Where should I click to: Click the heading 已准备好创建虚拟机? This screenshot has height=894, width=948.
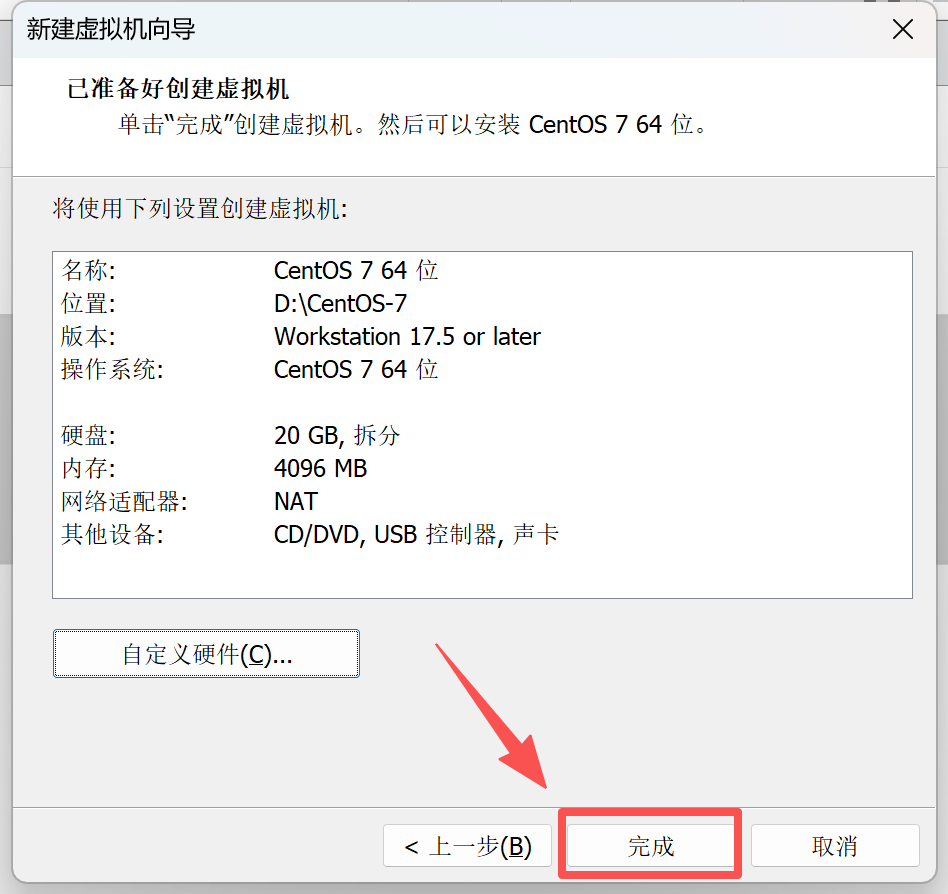(x=178, y=89)
